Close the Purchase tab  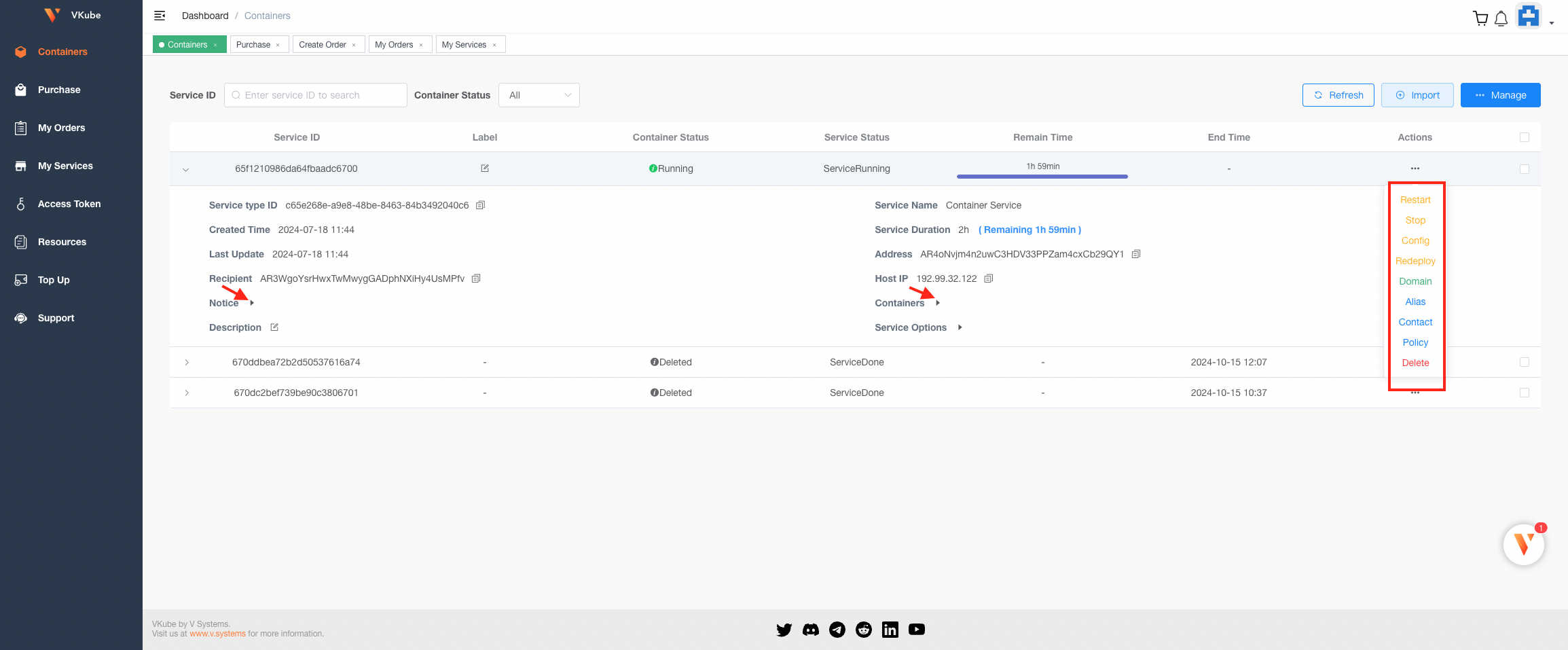coord(278,45)
